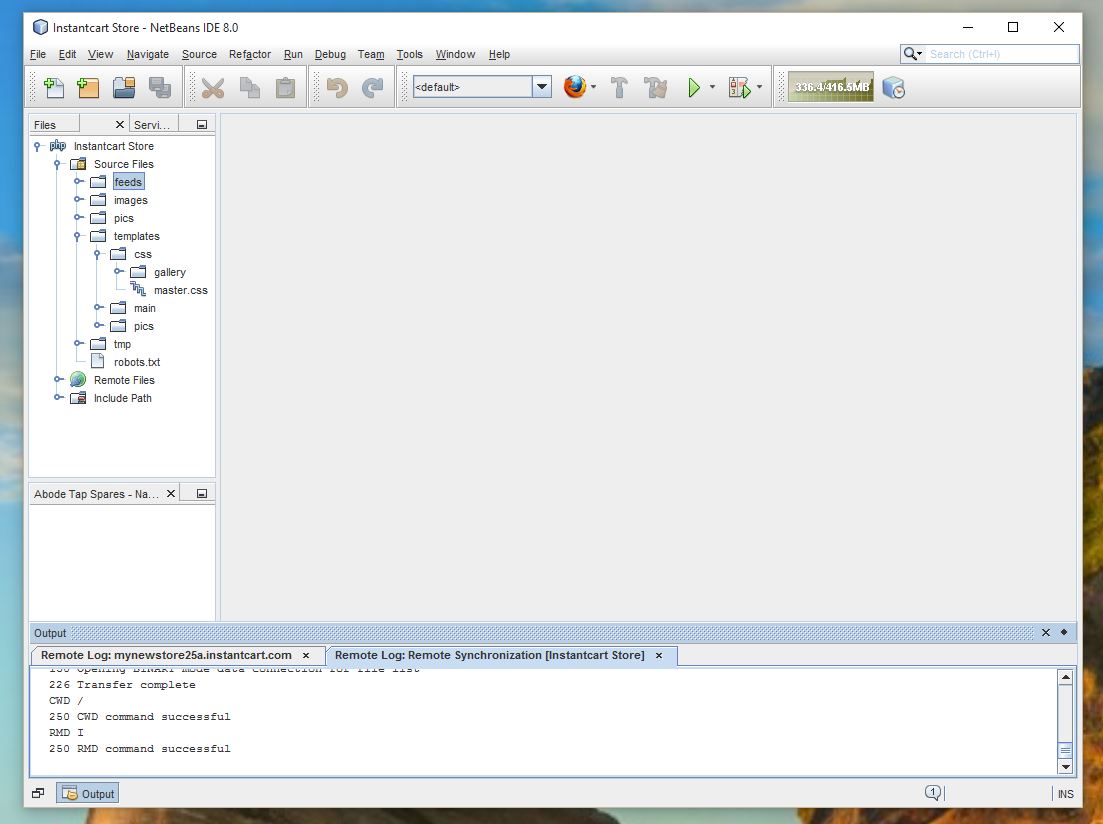Select the gallery folder
This screenshot has width=1103, height=824.
click(x=170, y=272)
